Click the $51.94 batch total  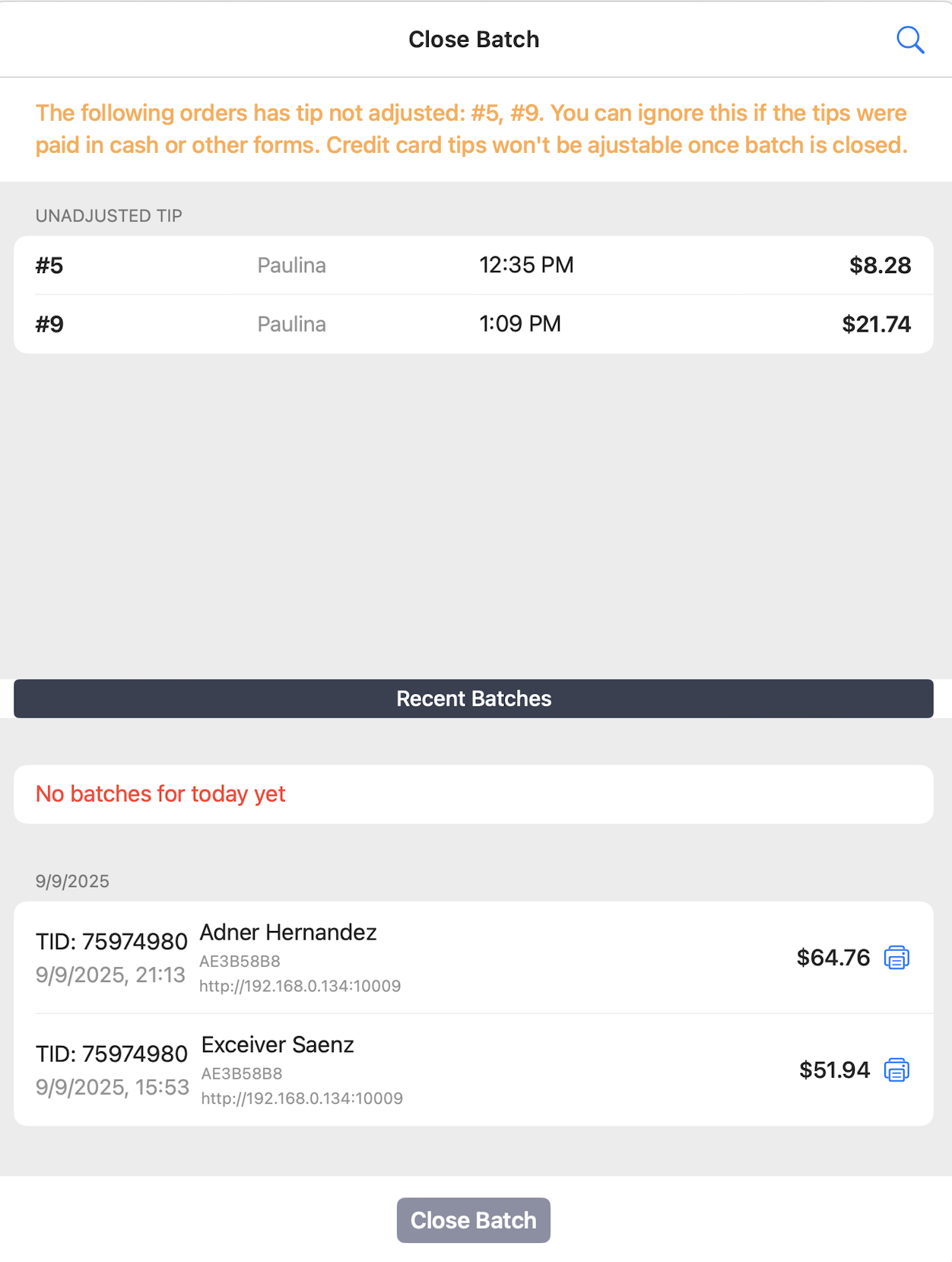[x=834, y=1070]
